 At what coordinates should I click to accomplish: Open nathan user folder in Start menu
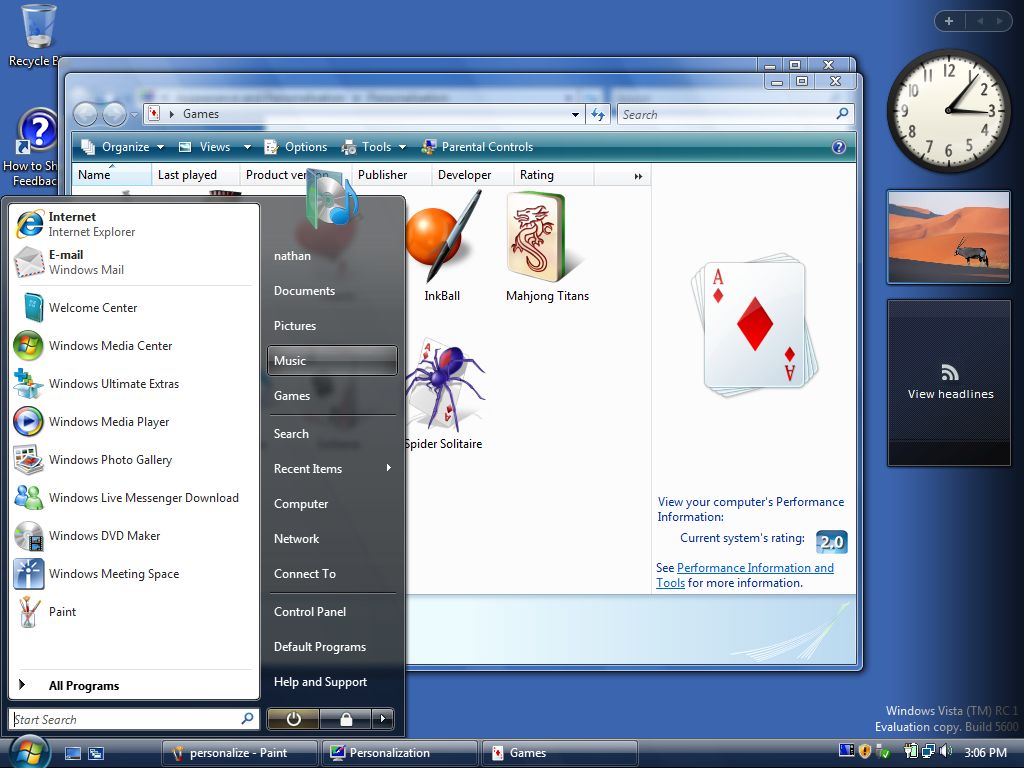click(x=332, y=255)
